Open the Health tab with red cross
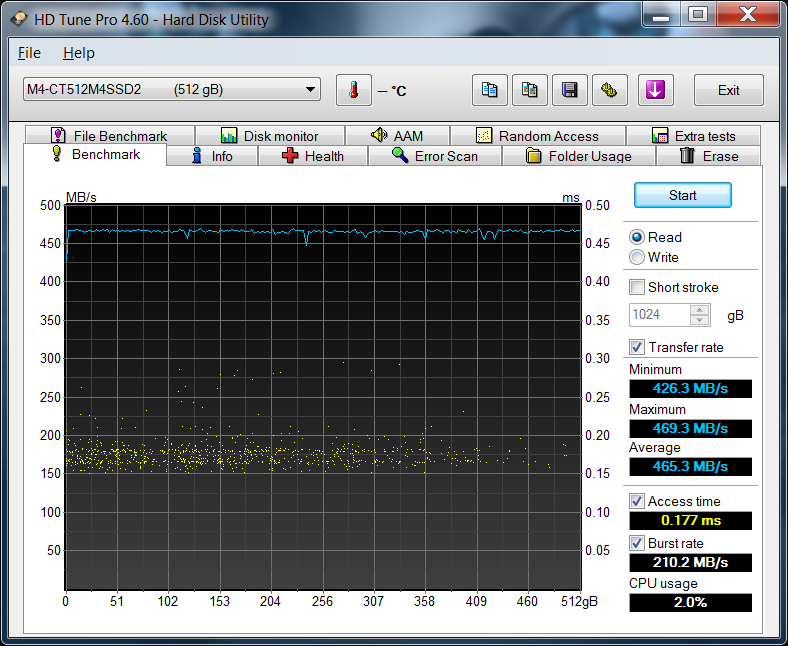Viewport: 788px width, 646px height. pos(312,156)
